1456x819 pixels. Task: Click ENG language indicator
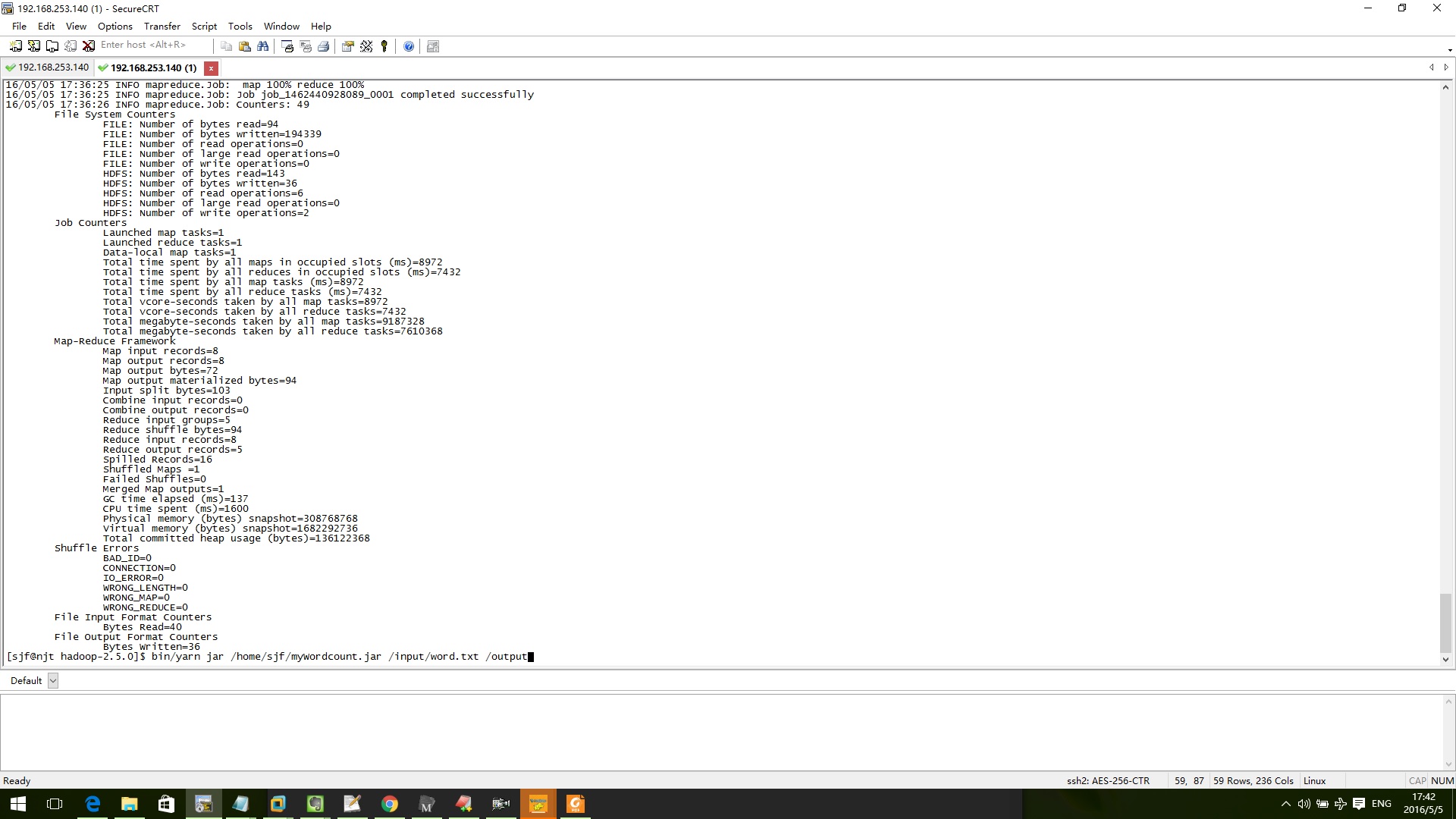[1382, 804]
